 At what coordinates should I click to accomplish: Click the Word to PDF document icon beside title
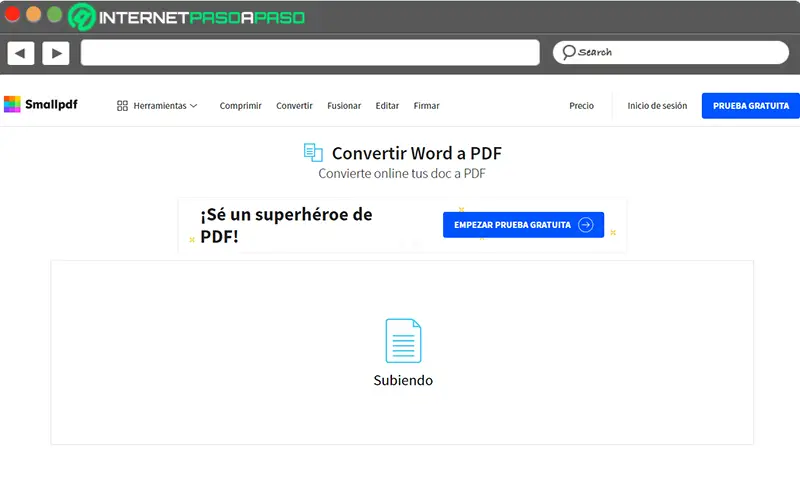coord(313,153)
